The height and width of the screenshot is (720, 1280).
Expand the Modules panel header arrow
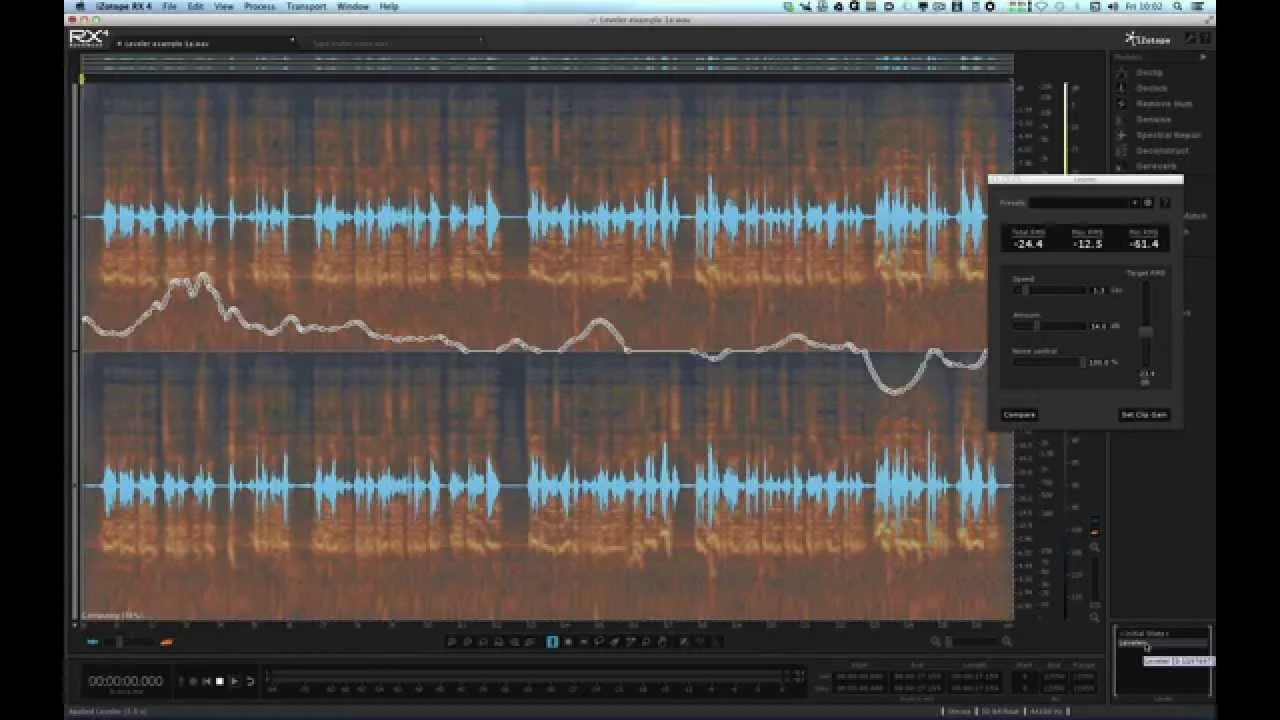click(x=1203, y=57)
